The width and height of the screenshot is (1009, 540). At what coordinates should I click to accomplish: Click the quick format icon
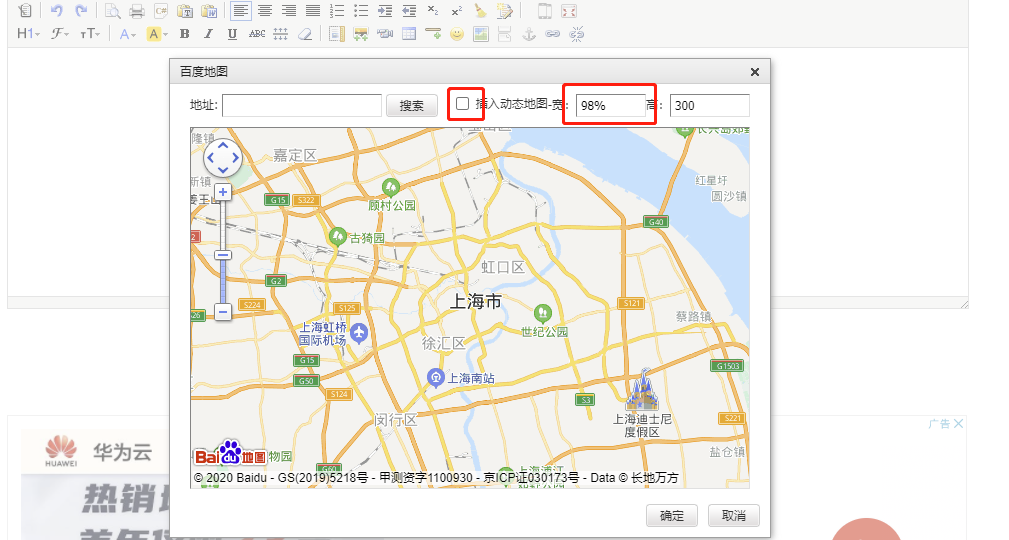[x=505, y=10]
